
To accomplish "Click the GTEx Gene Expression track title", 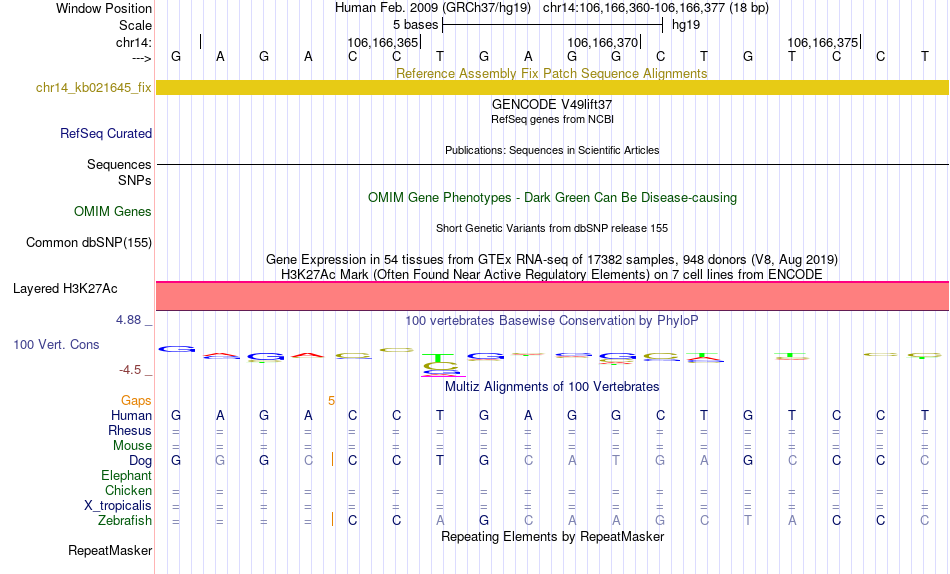I will tap(552, 259).
